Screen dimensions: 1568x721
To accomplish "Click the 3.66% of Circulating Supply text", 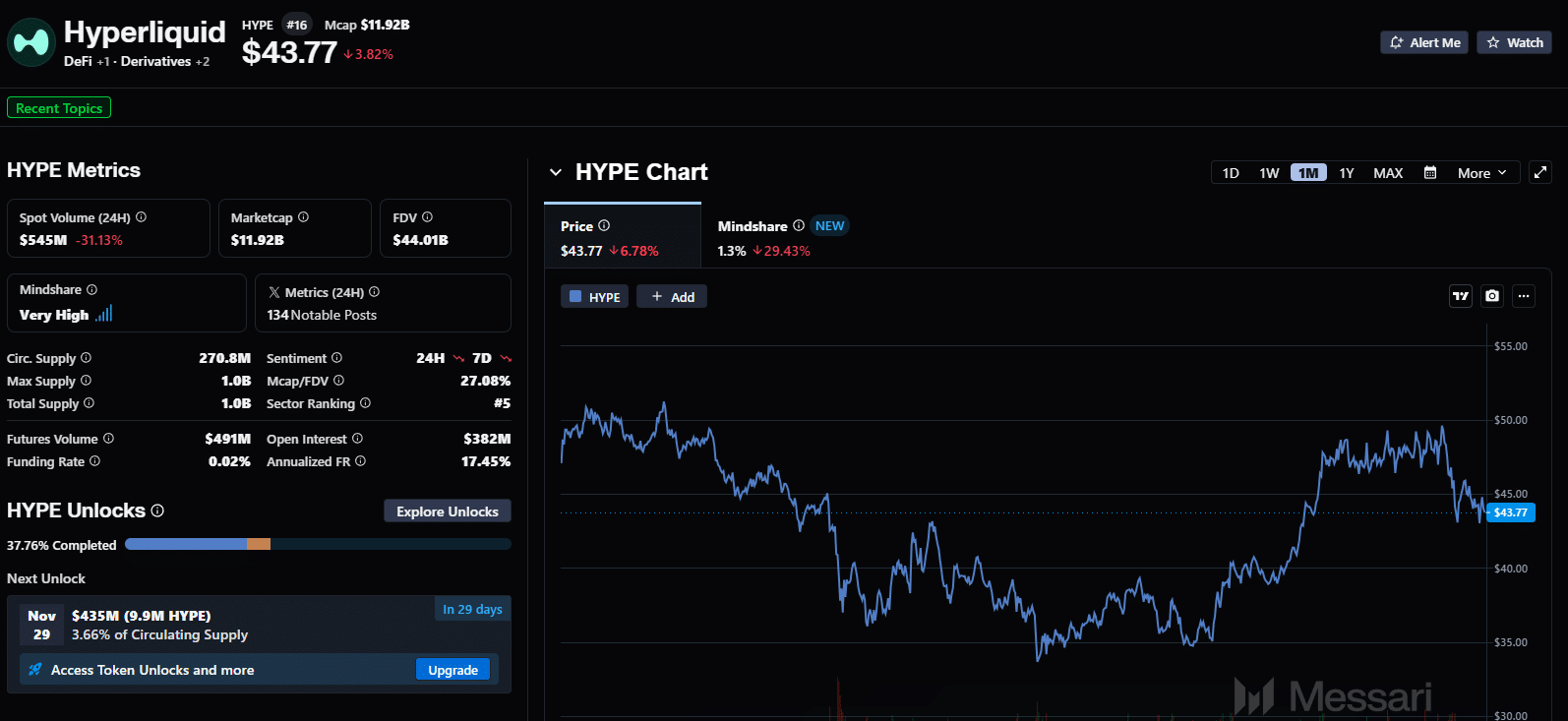I will (159, 634).
